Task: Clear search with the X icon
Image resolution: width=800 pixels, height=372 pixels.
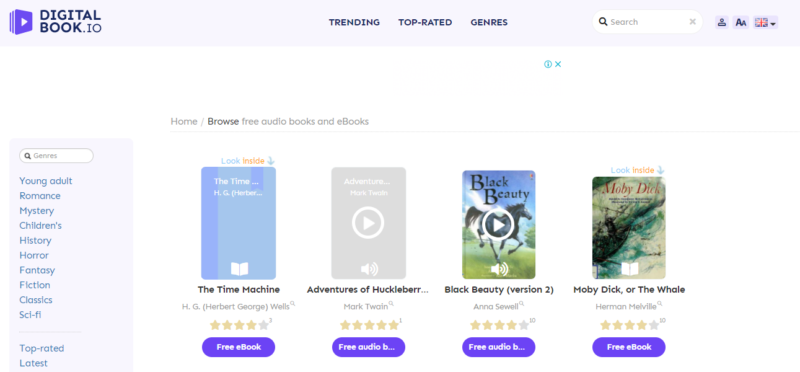Action: tap(692, 22)
